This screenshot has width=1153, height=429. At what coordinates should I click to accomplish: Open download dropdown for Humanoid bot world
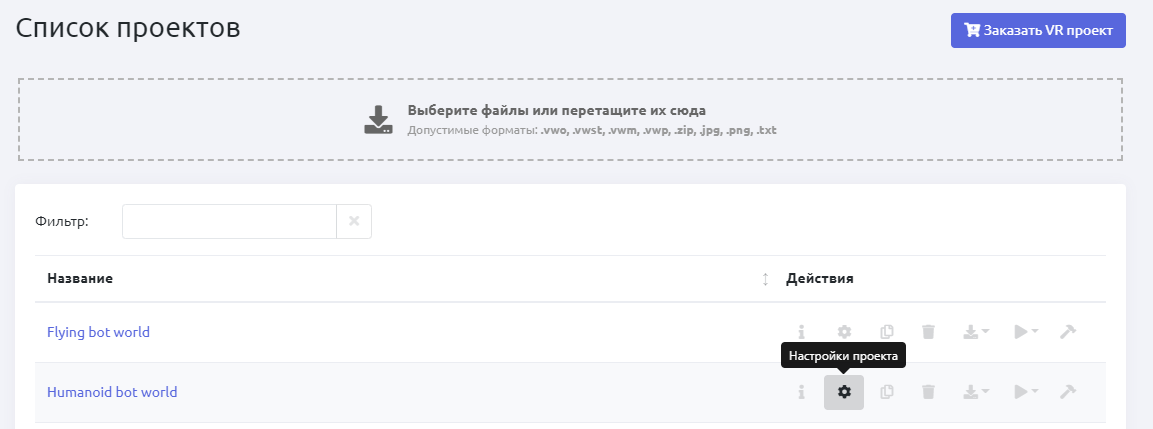(976, 392)
